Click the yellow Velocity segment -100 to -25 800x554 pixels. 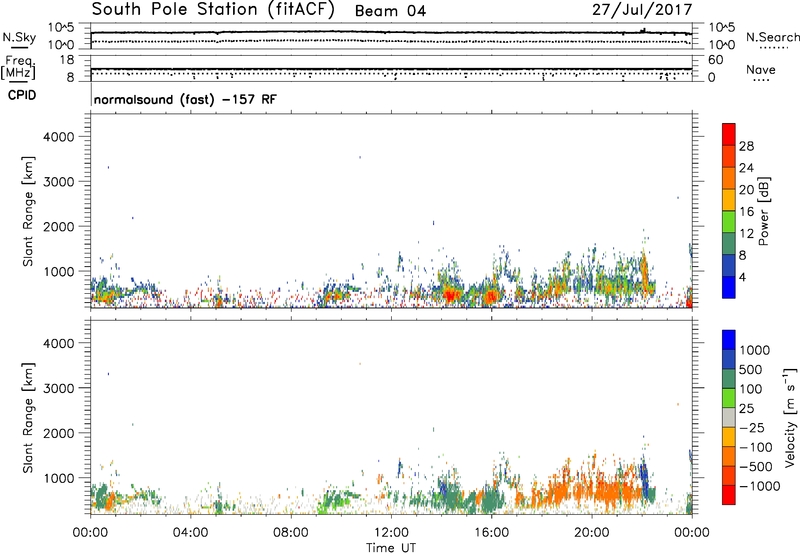click(x=729, y=437)
